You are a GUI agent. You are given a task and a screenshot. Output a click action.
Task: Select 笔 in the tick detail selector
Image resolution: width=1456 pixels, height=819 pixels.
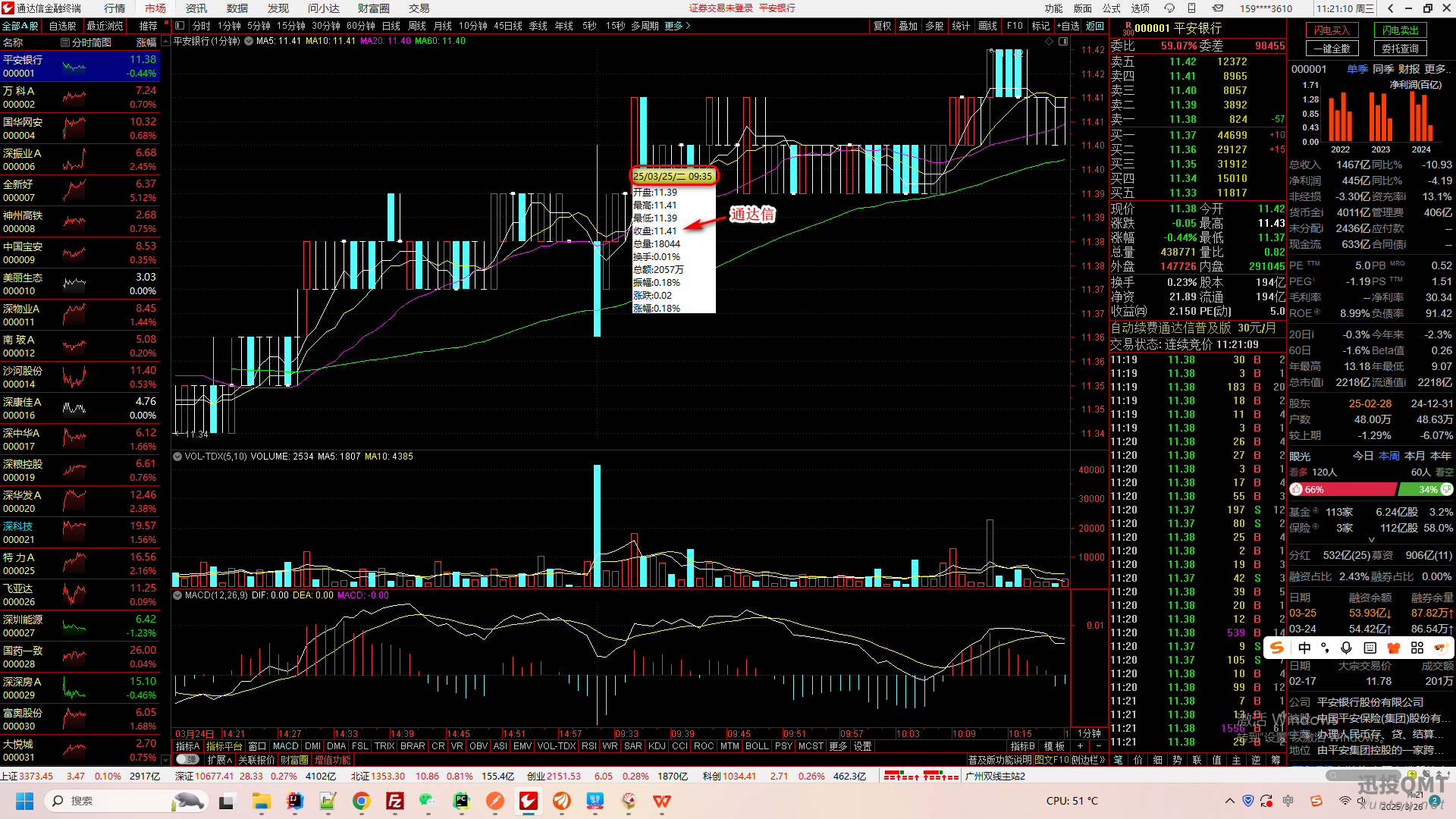[1118, 760]
